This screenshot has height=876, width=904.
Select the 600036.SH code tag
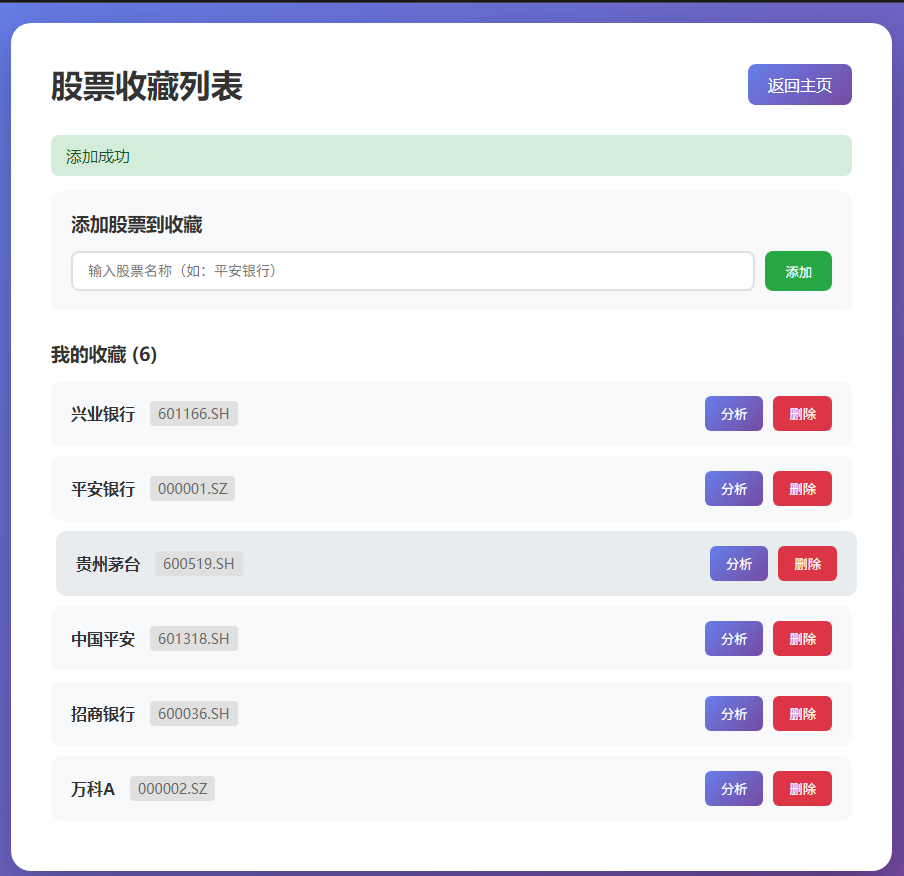pyautogui.click(x=194, y=713)
